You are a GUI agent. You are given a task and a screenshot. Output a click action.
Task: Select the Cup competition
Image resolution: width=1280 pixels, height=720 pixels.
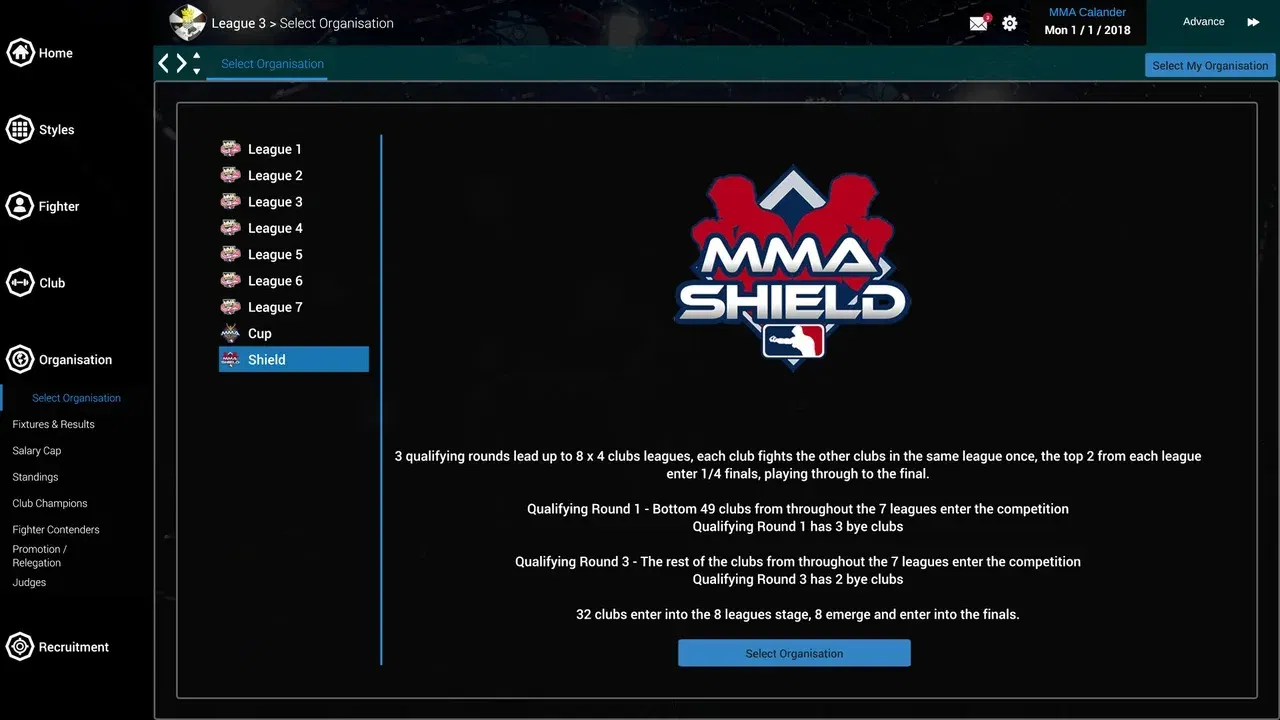pyautogui.click(x=259, y=333)
